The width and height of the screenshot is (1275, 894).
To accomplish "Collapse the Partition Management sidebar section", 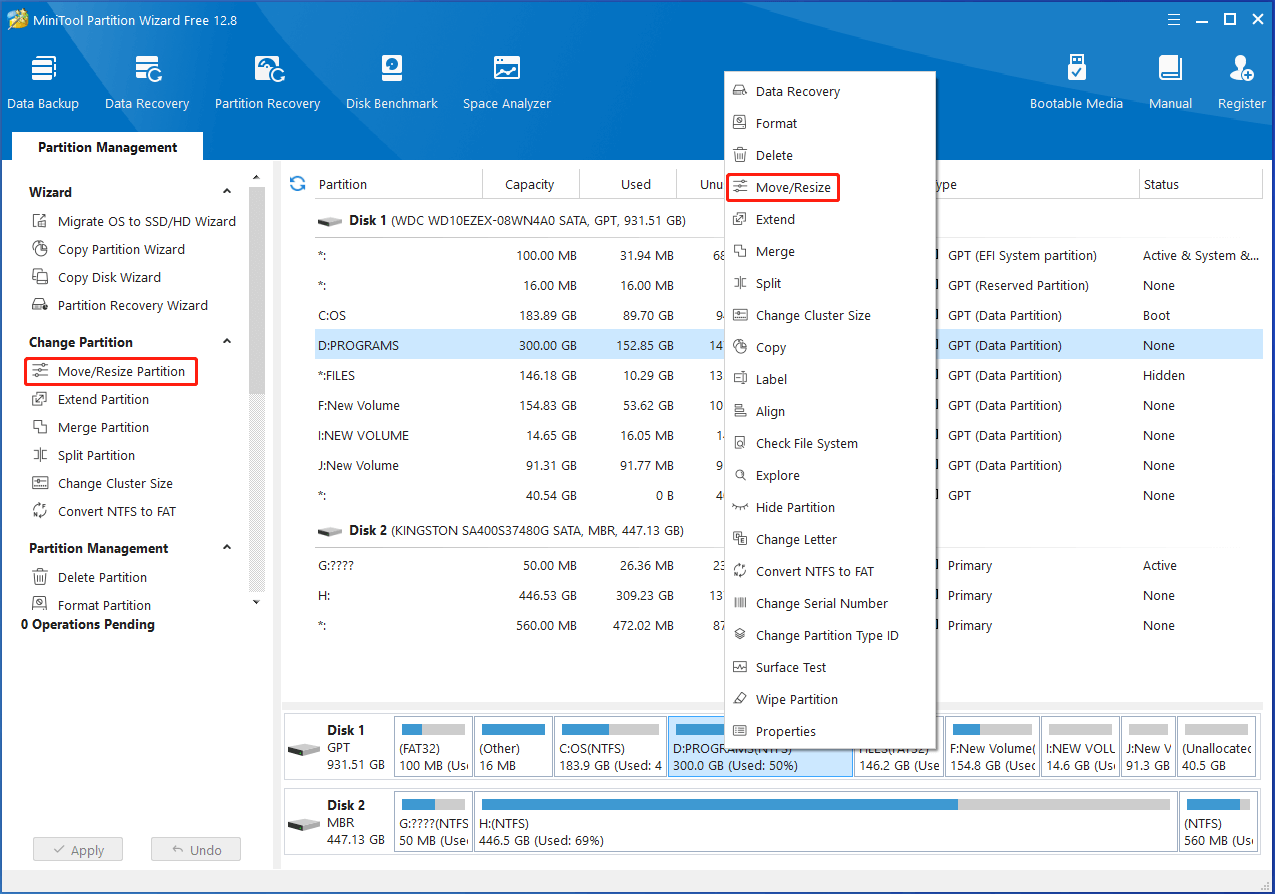I will [x=227, y=548].
